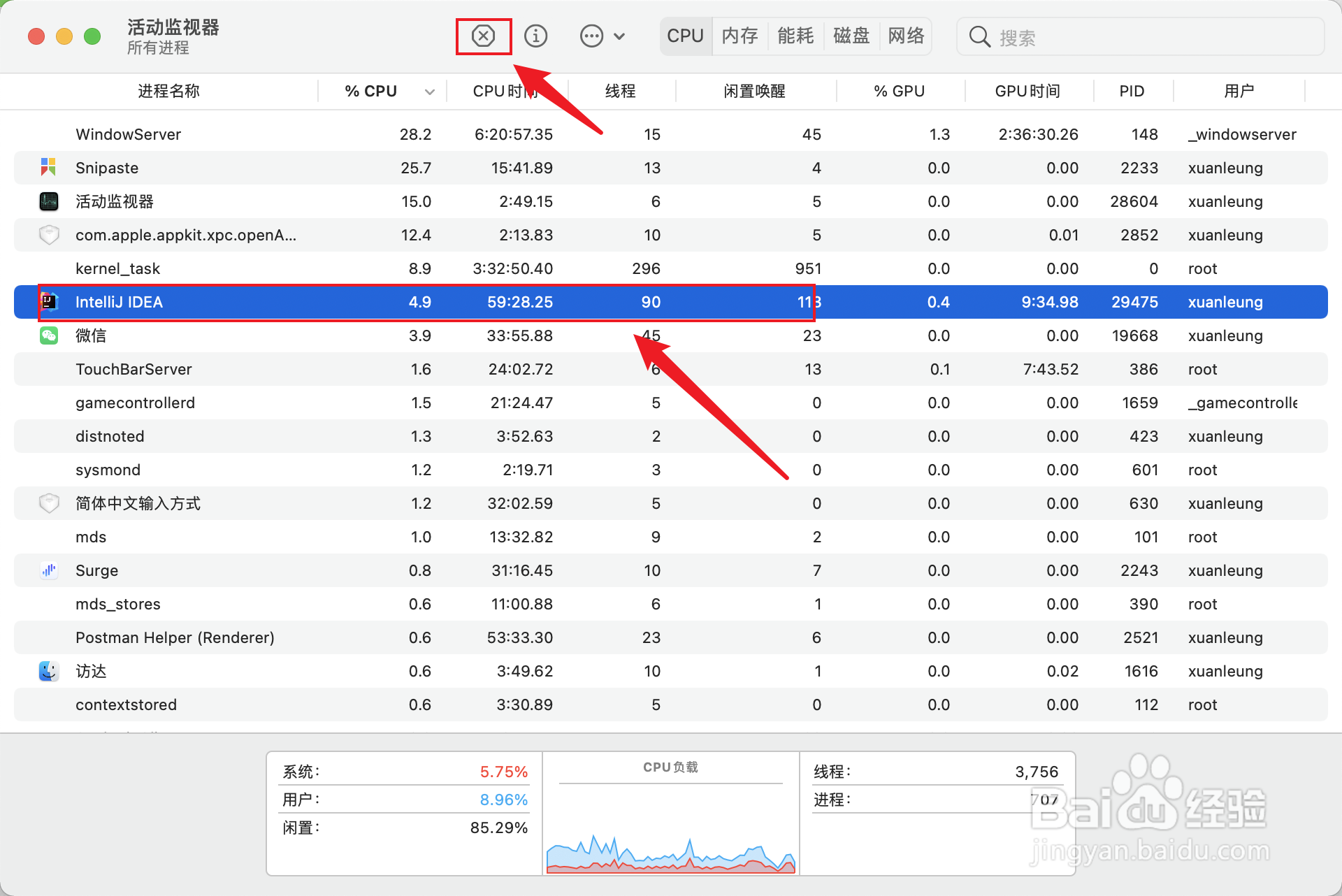Select the distnoted process

[x=110, y=436]
